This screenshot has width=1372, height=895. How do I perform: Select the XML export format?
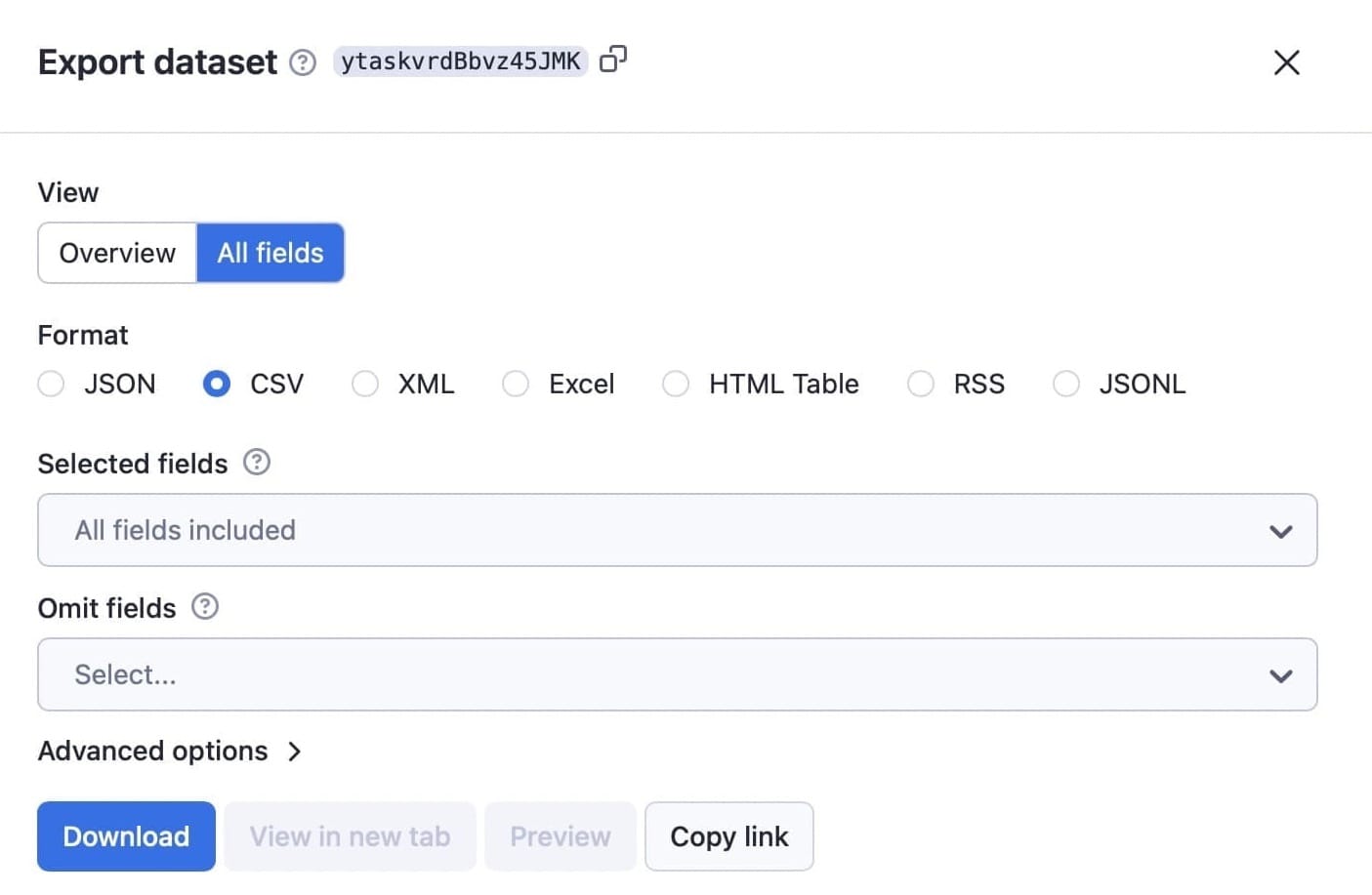364,384
